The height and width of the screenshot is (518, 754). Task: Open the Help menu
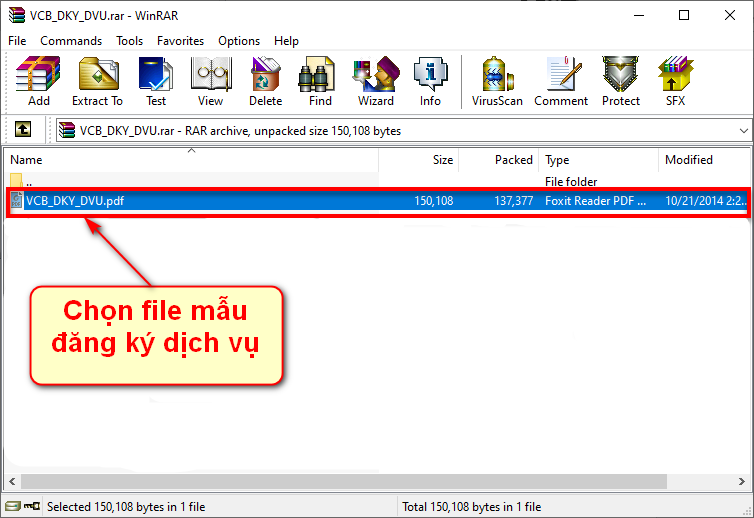tap(286, 41)
